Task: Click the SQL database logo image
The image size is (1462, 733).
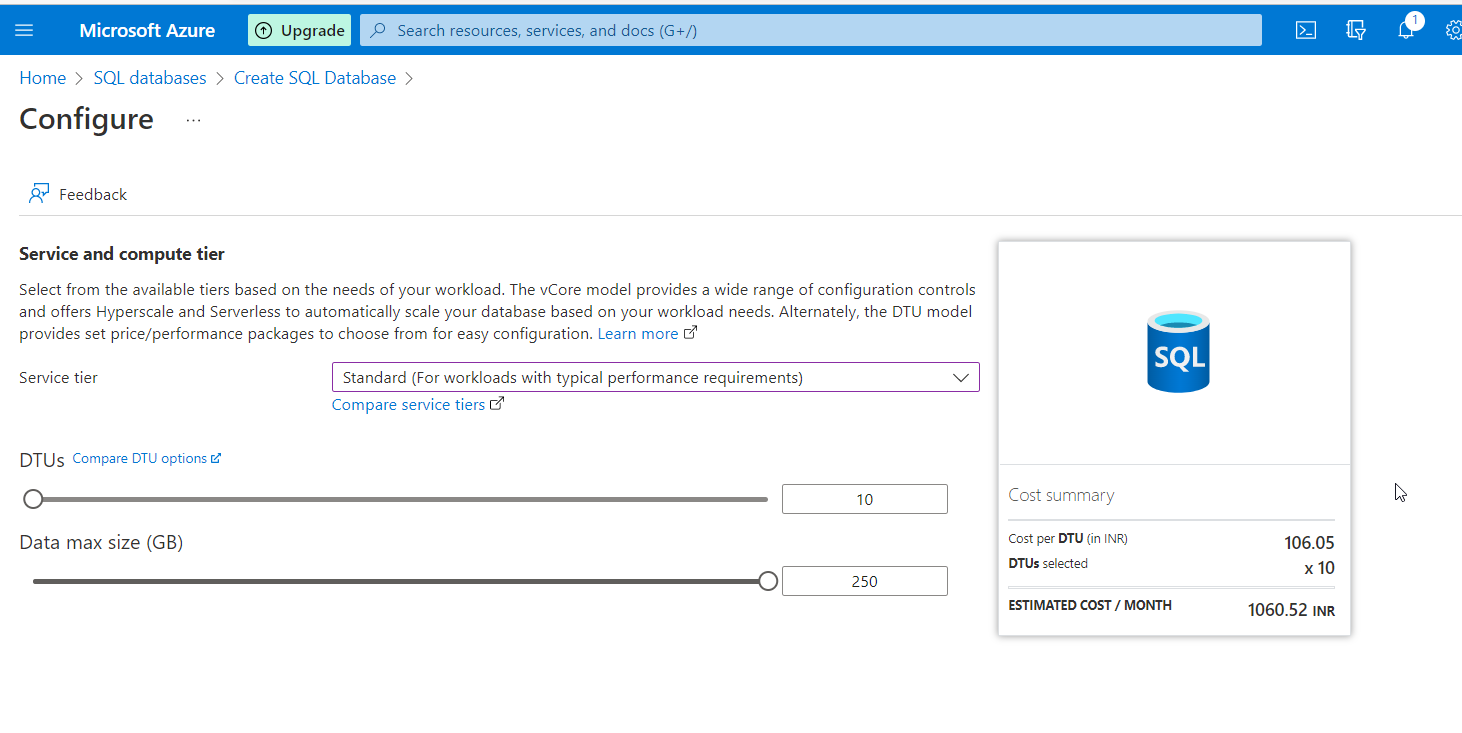Action: (1178, 351)
